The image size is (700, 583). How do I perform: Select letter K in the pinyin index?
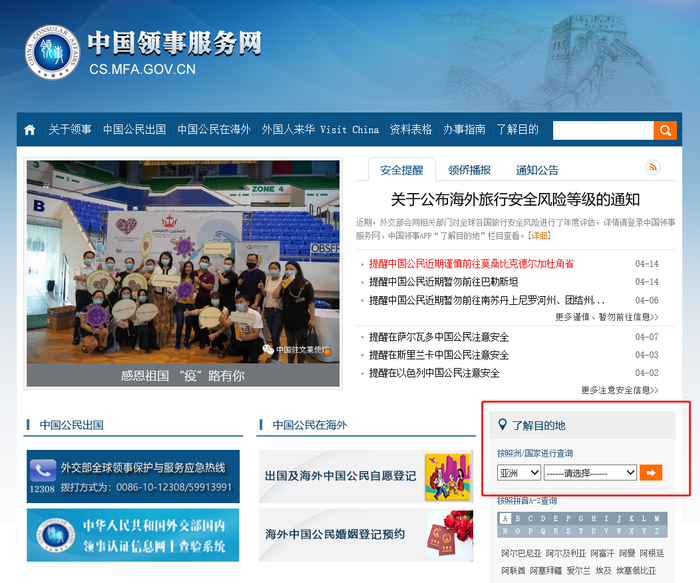(x=631, y=519)
